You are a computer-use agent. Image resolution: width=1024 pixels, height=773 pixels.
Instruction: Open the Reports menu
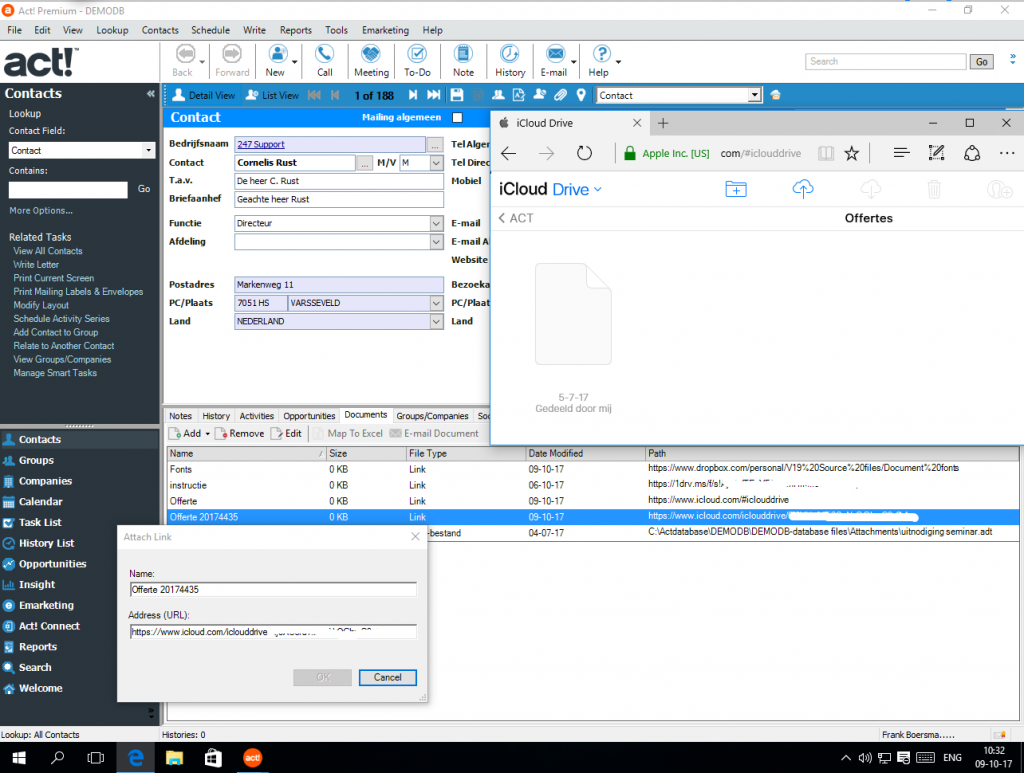pyautogui.click(x=295, y=31)
